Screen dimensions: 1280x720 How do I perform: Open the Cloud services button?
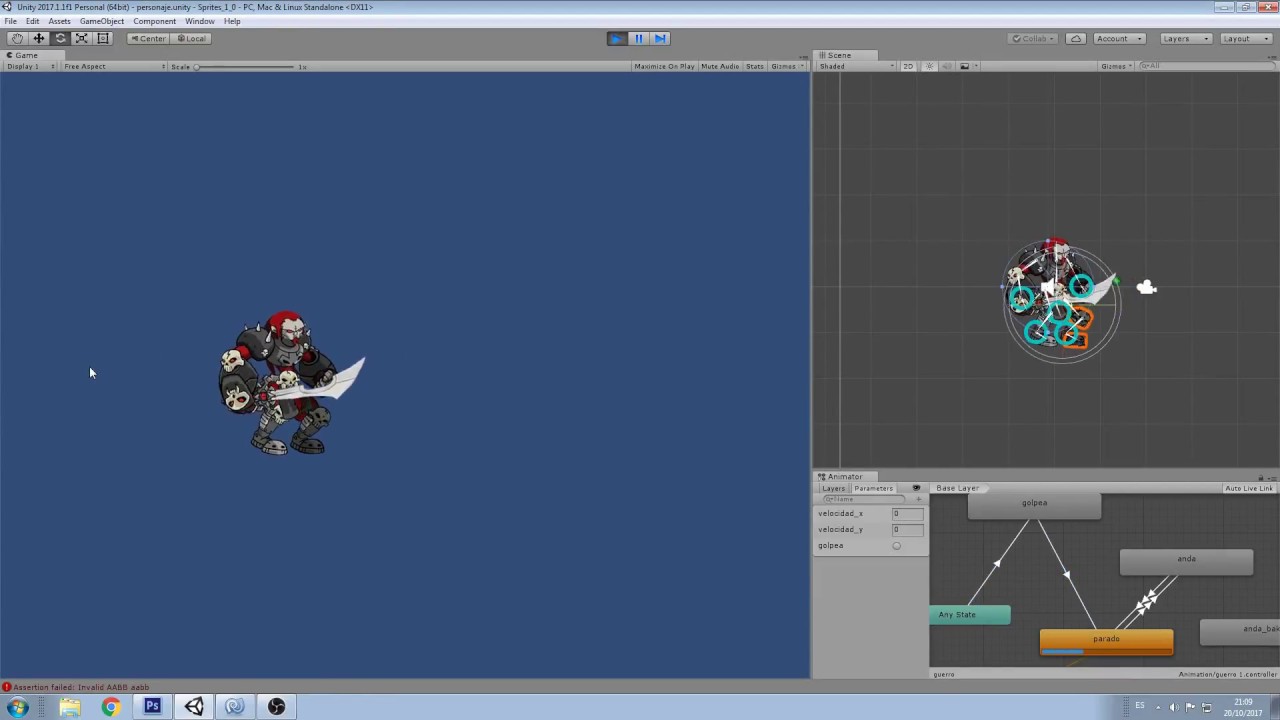(1076, 38)
